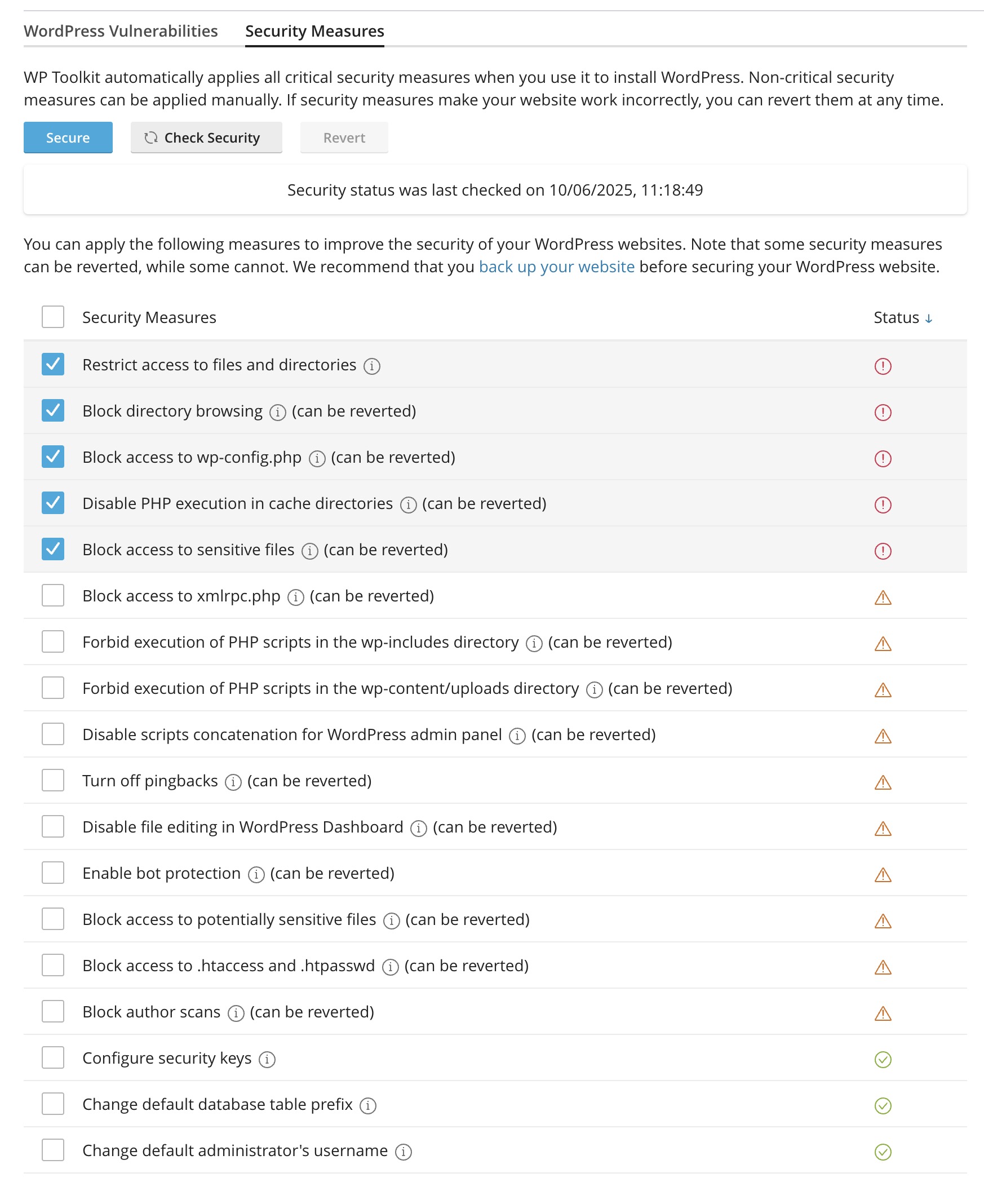Click info icon beside Block author scans
Screen dimensions: 984x1204
click(236, 1013)
